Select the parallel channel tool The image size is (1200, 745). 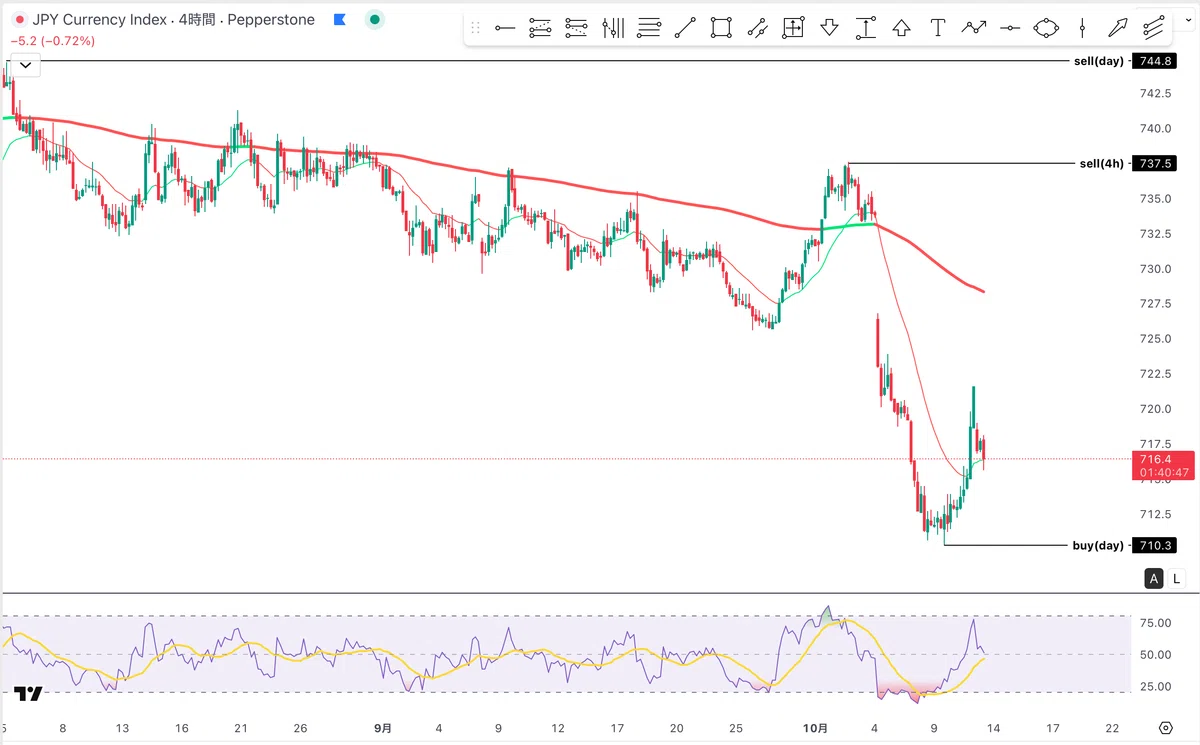point(1154,28)
